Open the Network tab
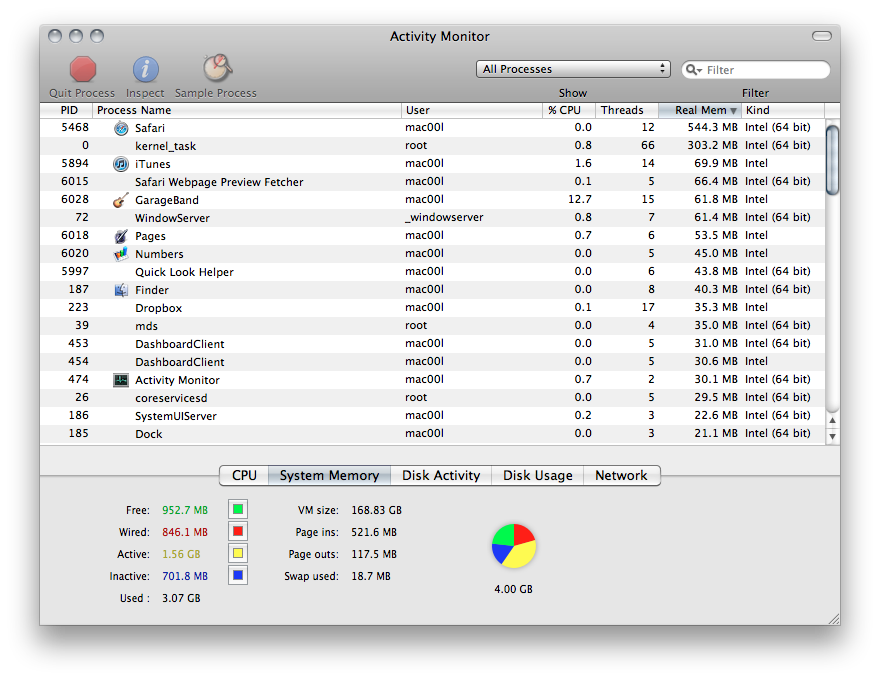 pos(621,475)
